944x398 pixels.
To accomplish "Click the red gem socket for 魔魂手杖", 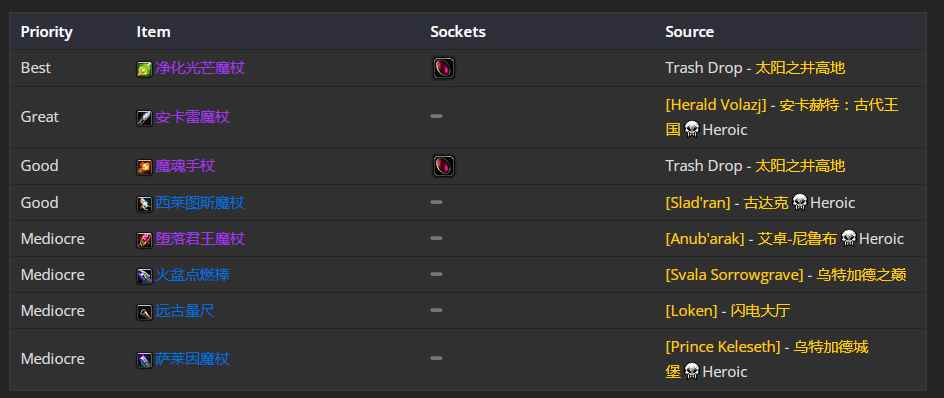I will click(x=444, y=166).
